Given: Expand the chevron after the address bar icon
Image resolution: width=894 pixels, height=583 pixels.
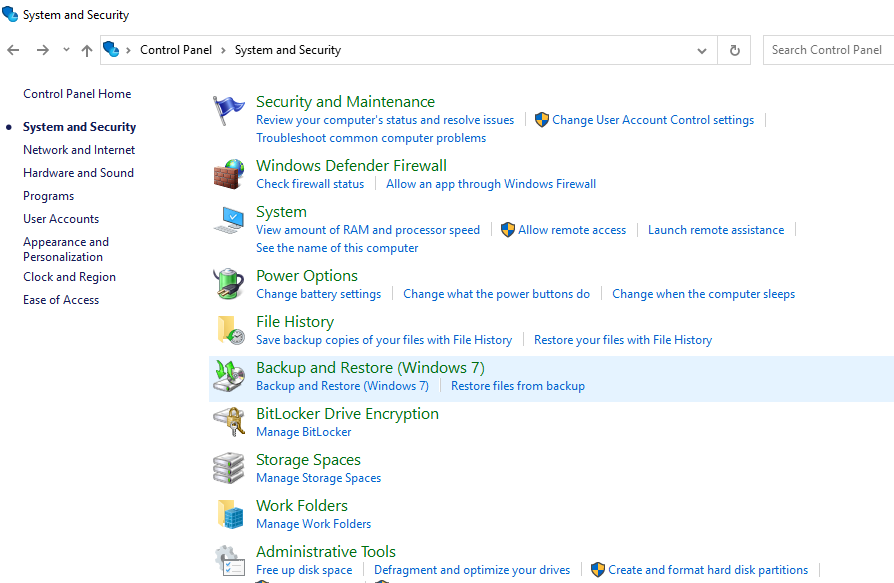Looking at the screenshot, I should click(128, 50).
